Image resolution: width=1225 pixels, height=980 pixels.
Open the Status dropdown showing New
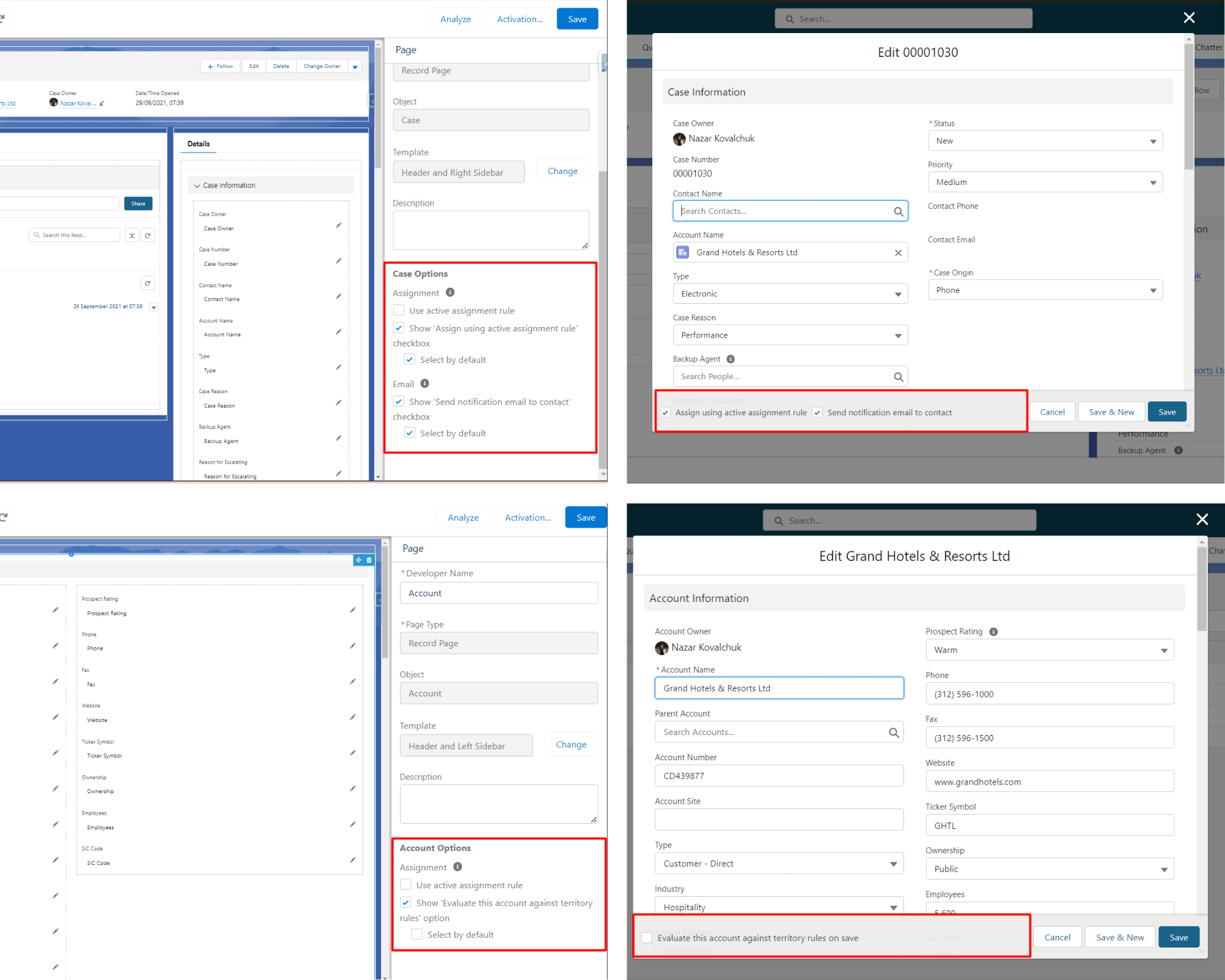tap(1045, 141)
